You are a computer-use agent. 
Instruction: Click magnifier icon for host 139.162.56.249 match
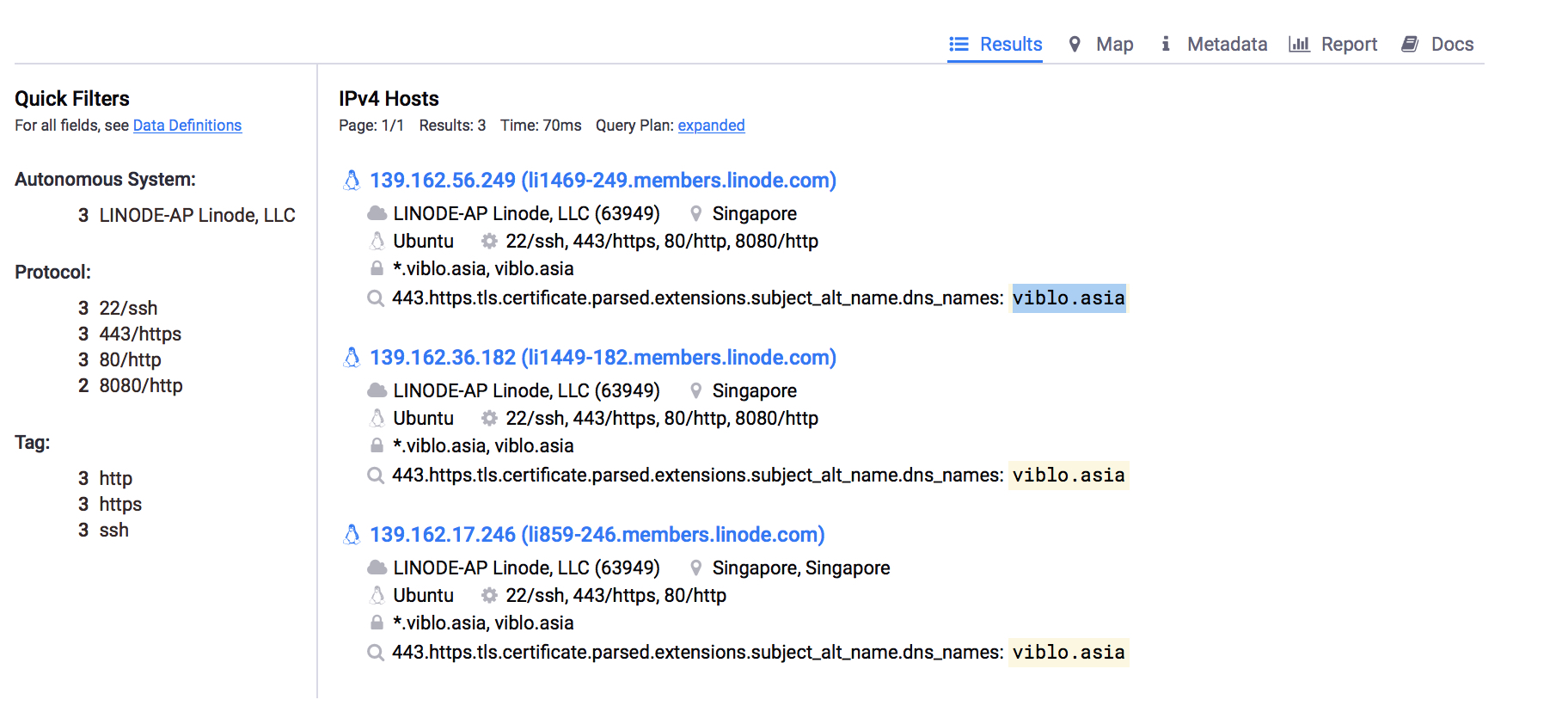(376, 298)
